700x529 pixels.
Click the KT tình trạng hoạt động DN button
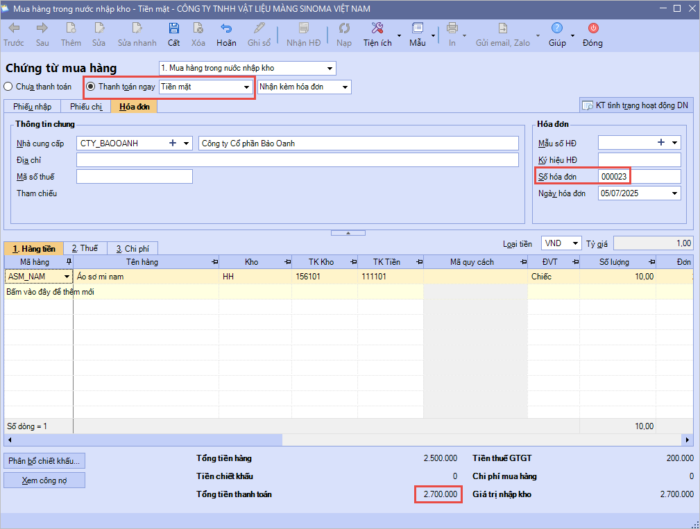636,105
